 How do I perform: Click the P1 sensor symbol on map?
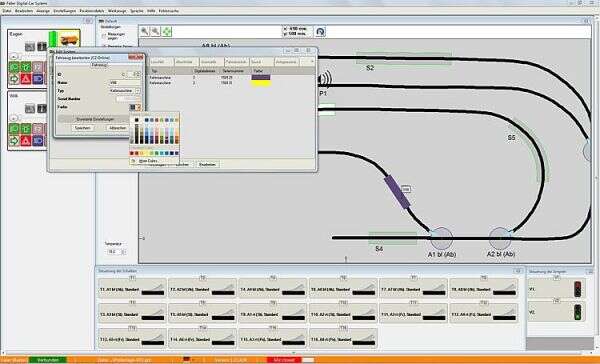tap(324, 80)
